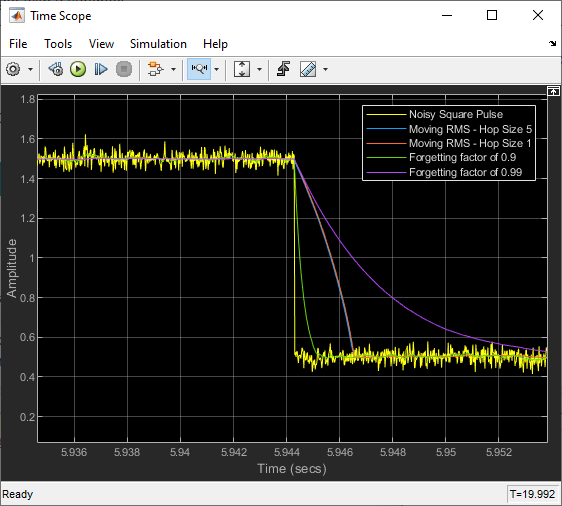
Task: Toggle the Cursor Measurements ruler icon
Action: tap(308, 69)
